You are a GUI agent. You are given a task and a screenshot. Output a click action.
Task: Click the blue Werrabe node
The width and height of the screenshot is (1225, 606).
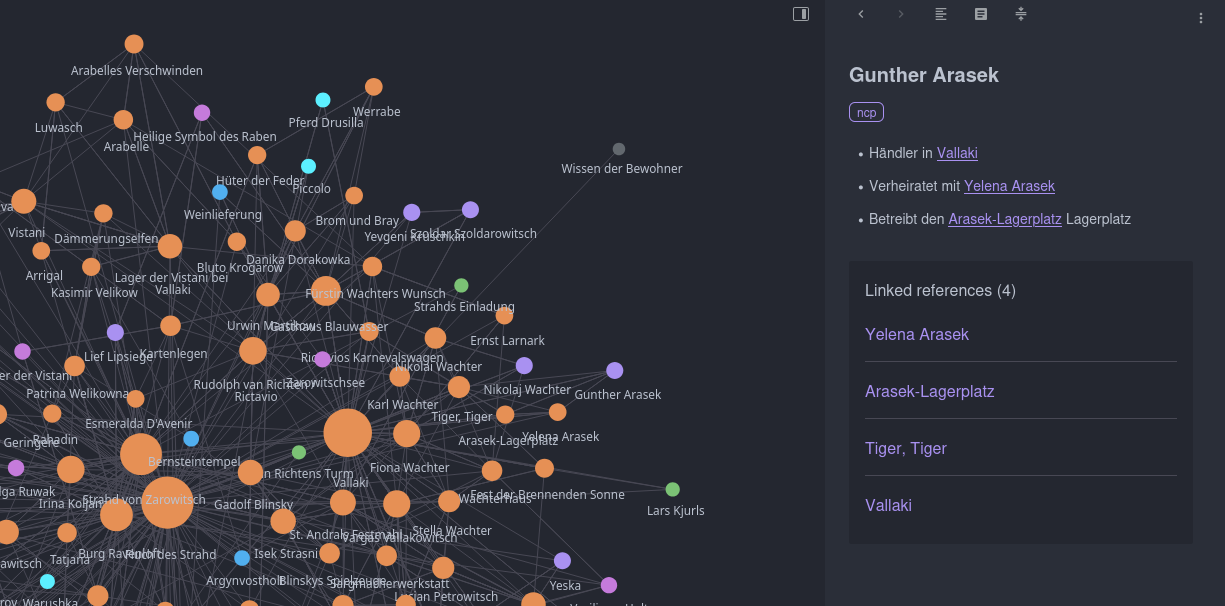[322, 99]
